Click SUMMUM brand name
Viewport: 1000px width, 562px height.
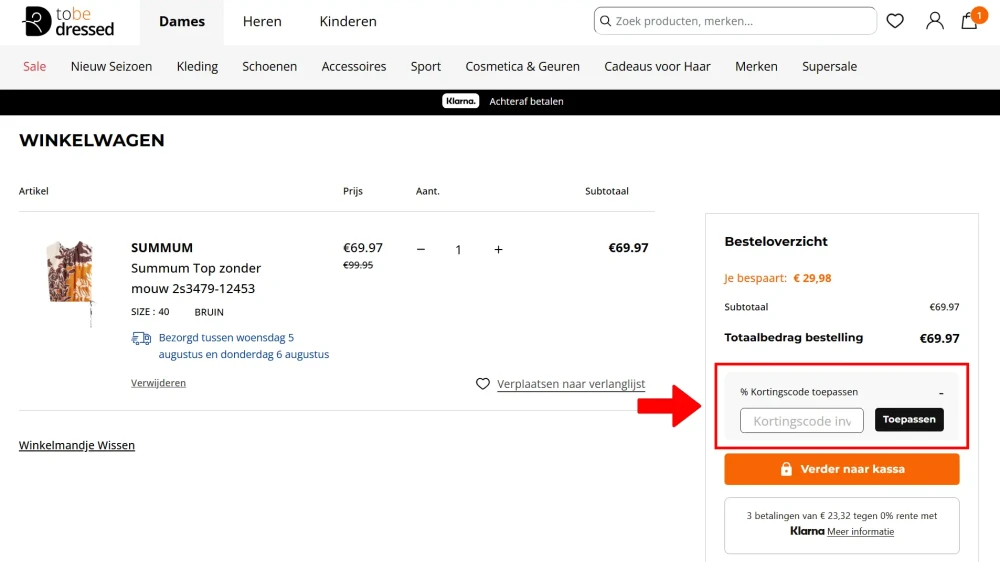coord(162,248)
